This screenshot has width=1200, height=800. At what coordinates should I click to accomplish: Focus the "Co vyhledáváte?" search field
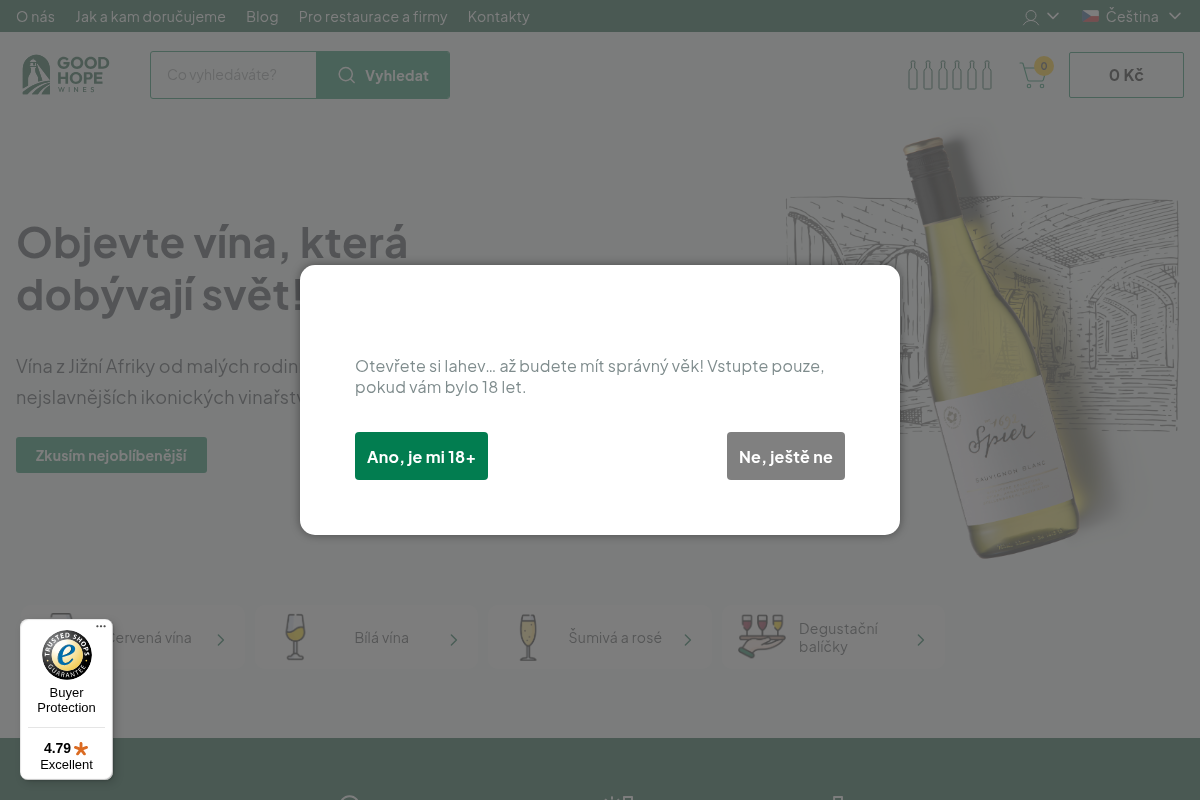233,75
